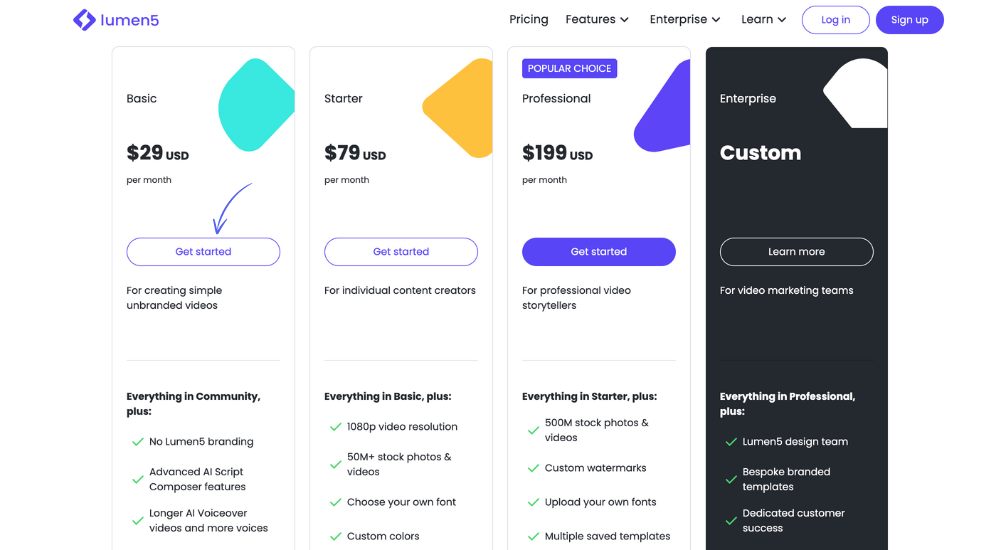
Task: Click checkmark beside Lumen5 design team
Action: [732, 442]
